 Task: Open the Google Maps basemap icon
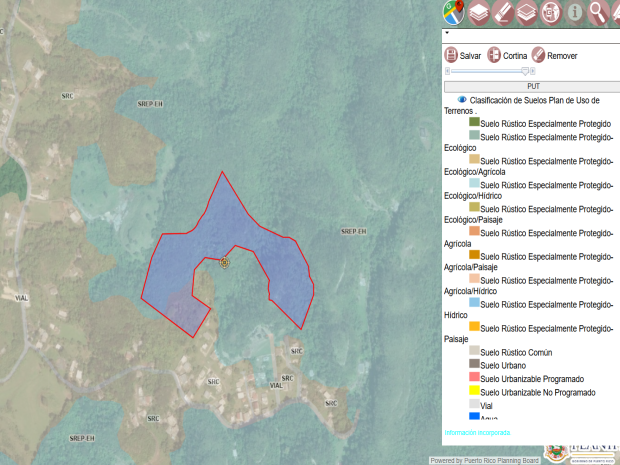454,12
